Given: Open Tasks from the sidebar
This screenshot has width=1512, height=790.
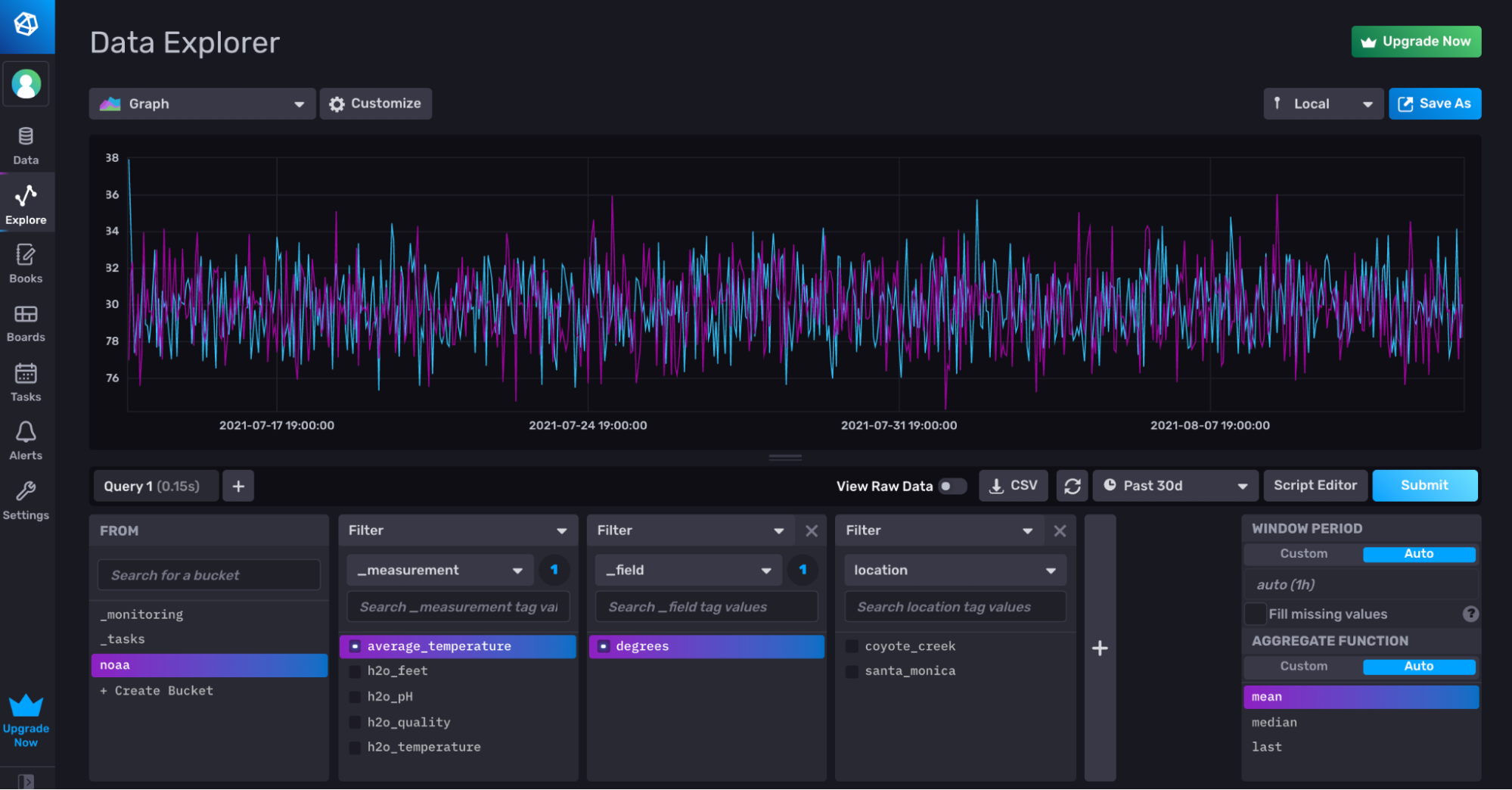Looking at the screenshot, I should [26, 382].
